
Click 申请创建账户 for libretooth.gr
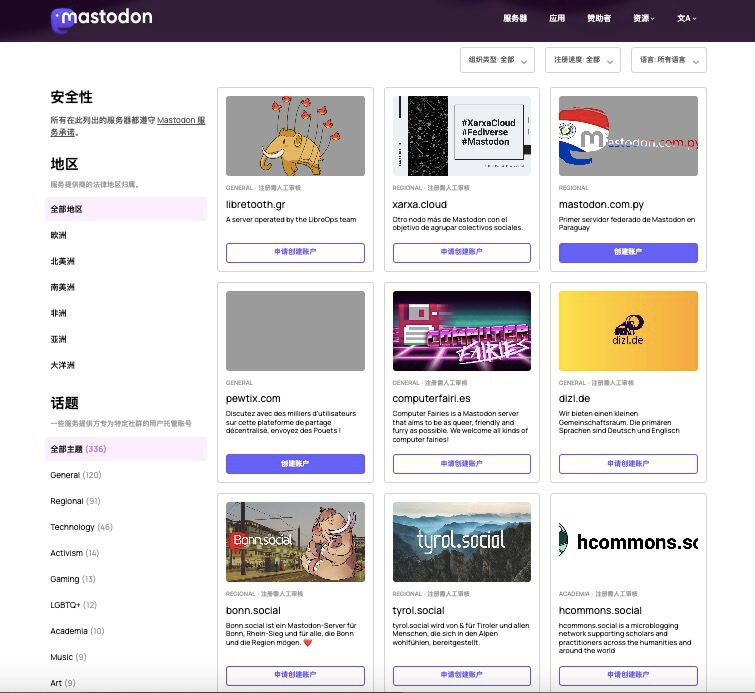click(295, 252)
